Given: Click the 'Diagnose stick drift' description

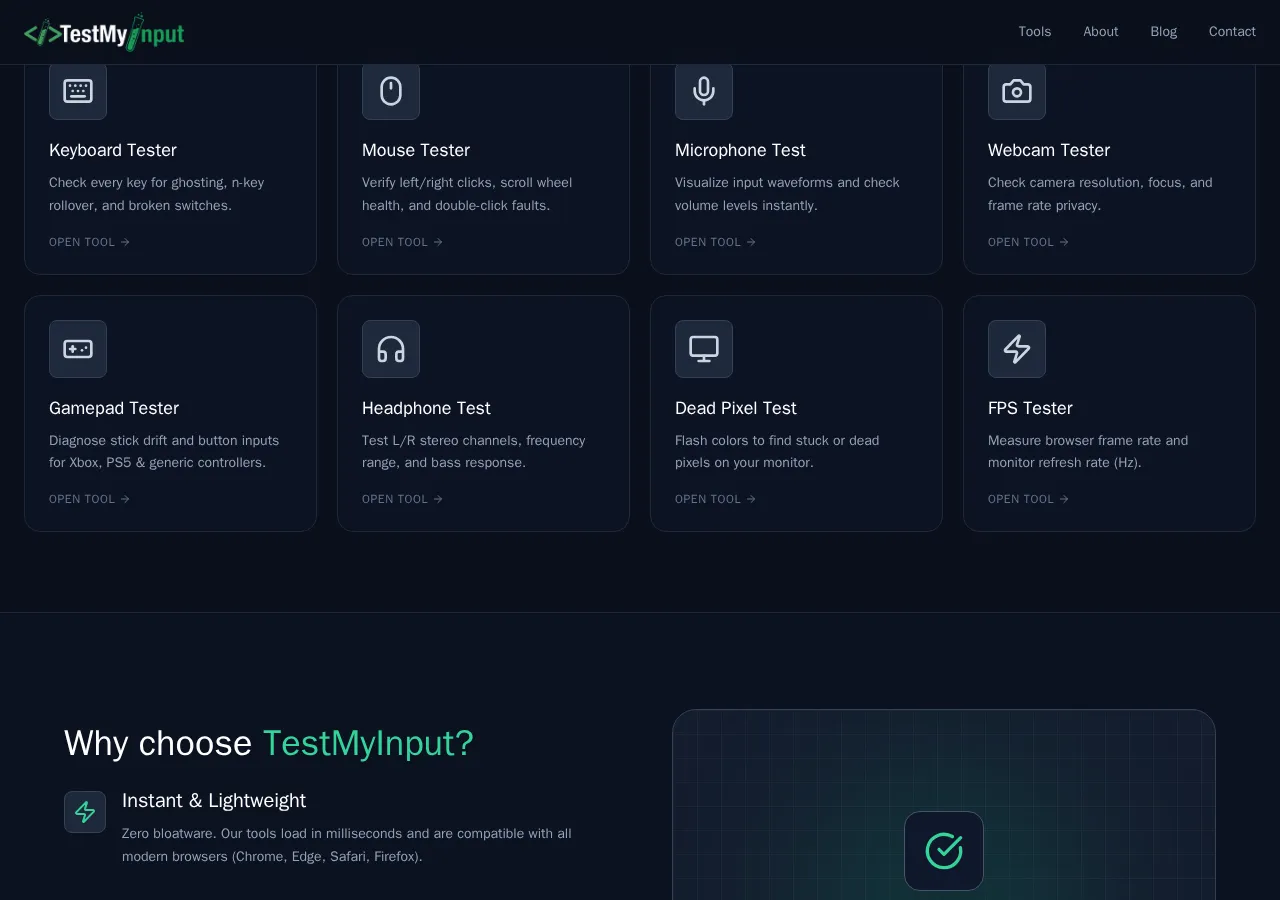Looking at the screenshot, I should [x=164, y=452].
